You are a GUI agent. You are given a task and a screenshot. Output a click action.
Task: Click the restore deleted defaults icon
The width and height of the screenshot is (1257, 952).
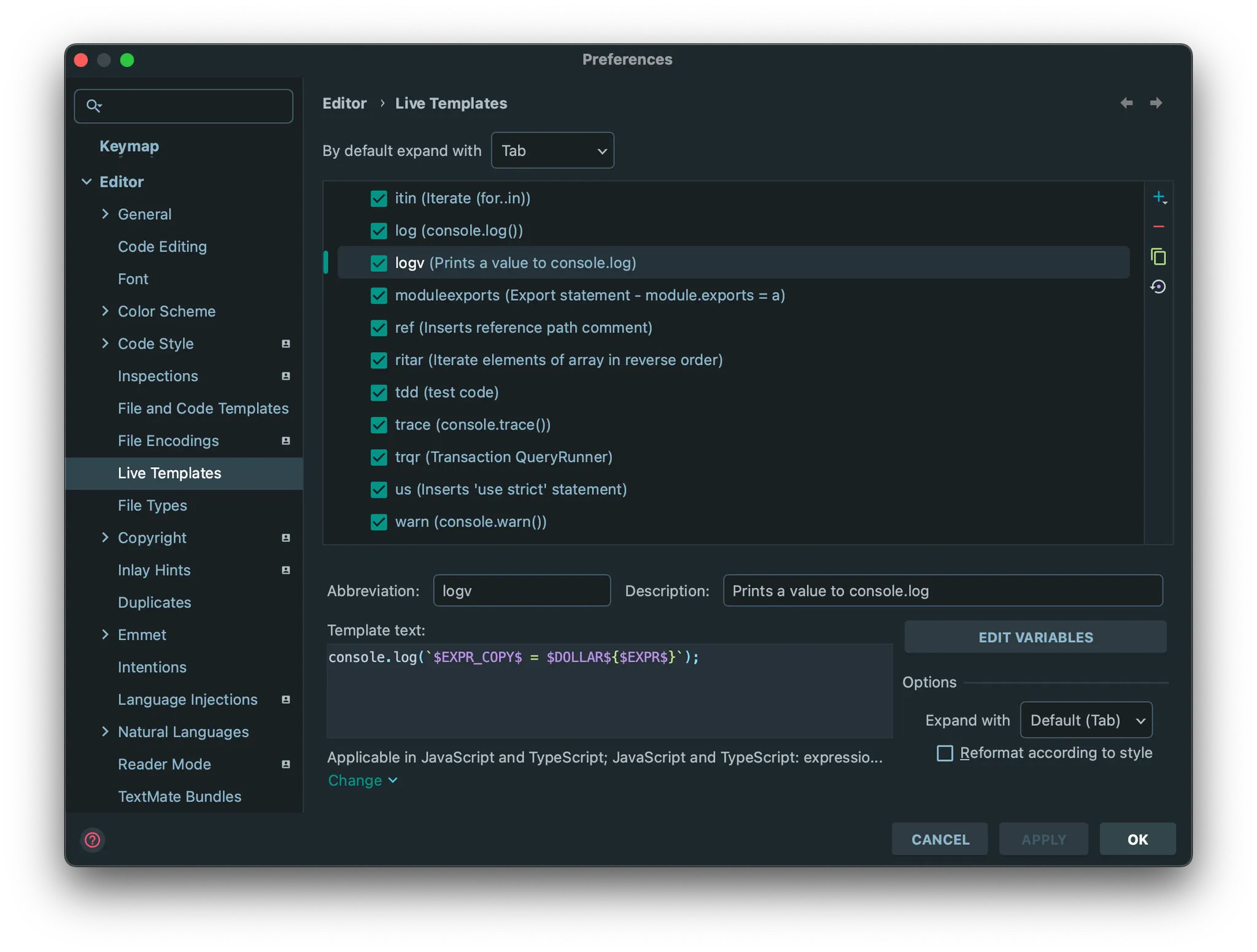(1158, 287)
